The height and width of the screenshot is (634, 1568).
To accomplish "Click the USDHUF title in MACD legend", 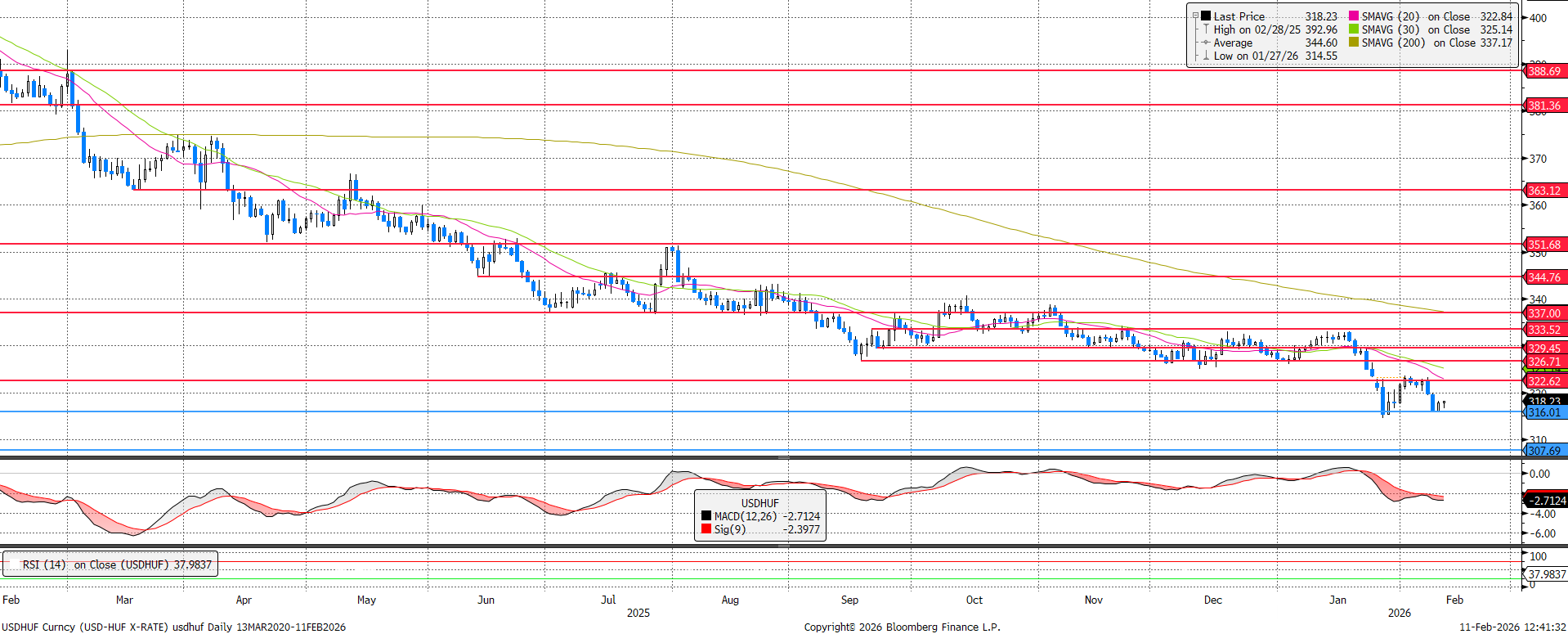I will [759, 503].
